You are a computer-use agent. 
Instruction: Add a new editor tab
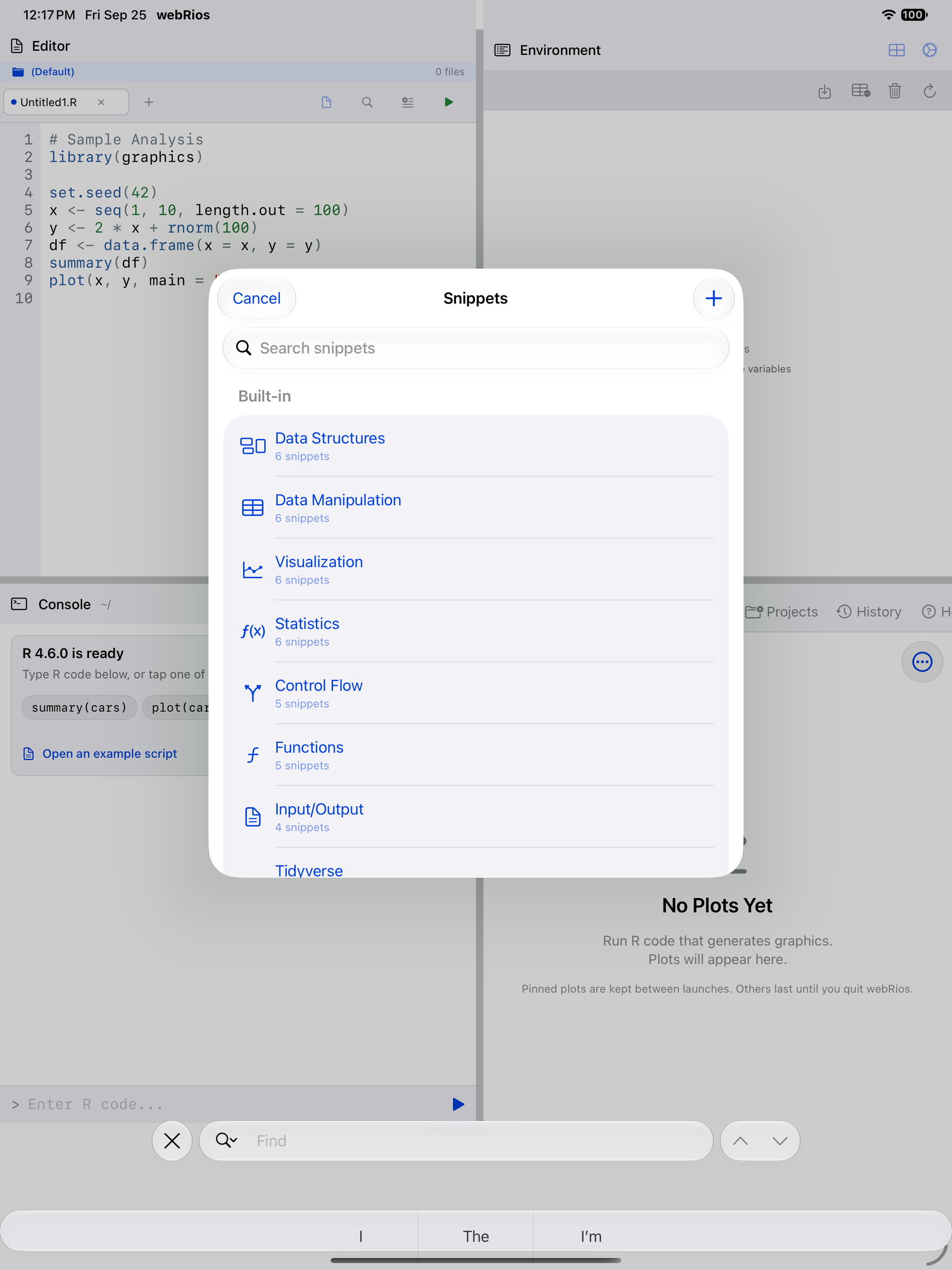[x=149, y=102]
